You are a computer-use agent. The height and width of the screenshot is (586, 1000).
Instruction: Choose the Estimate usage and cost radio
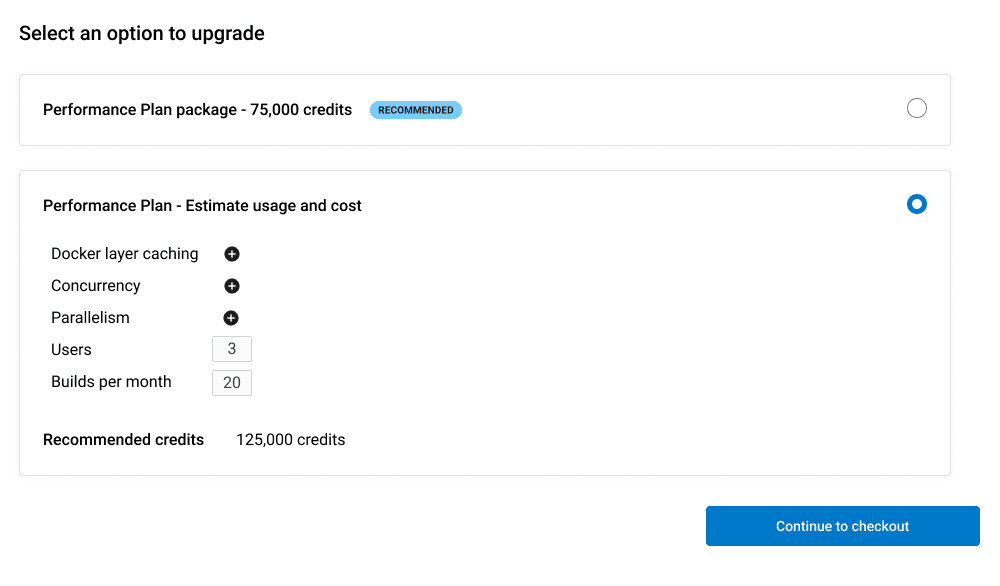(x=916, y=204)
